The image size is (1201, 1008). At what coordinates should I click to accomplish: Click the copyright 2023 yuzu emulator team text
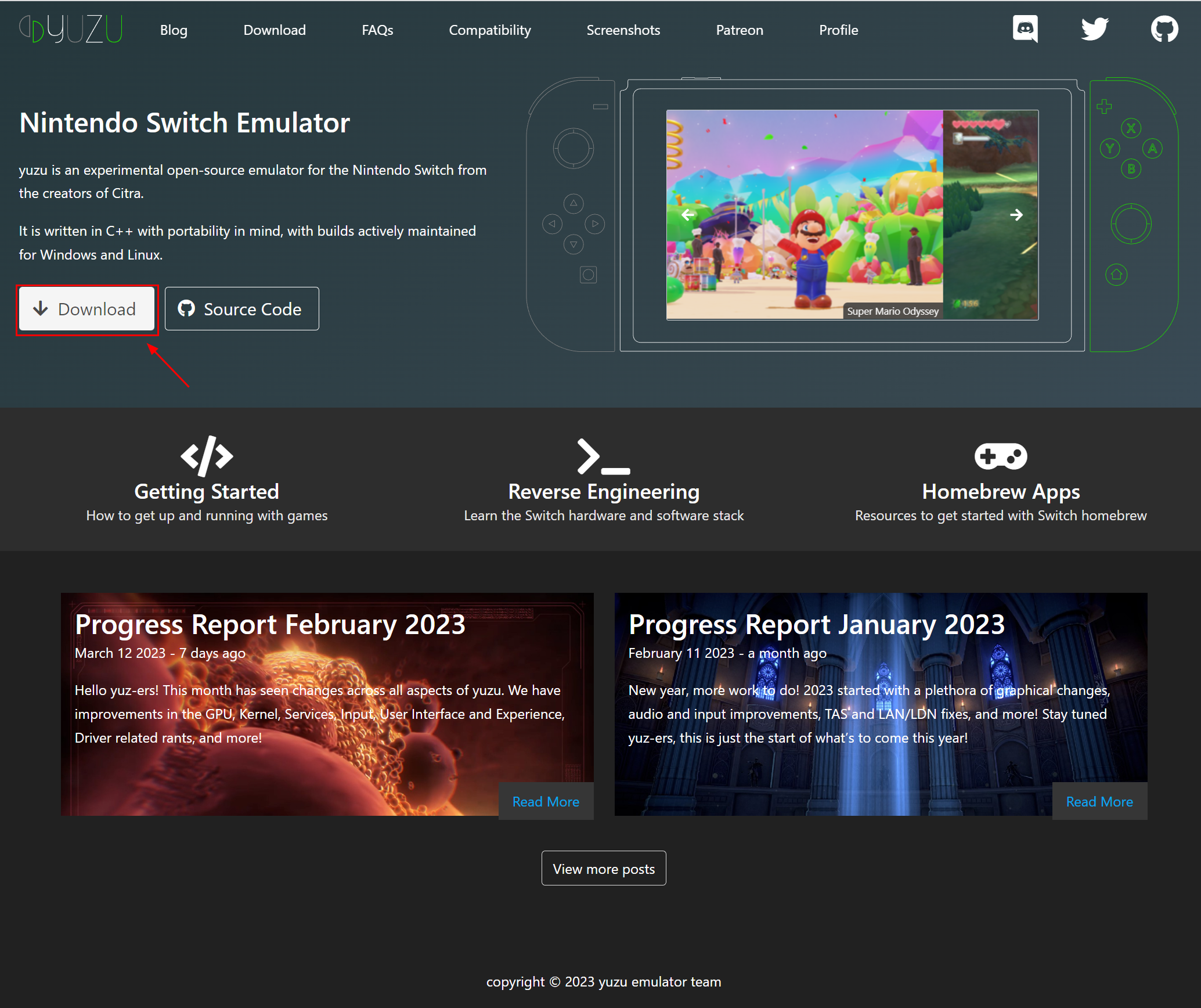click(x=604, y=982)
